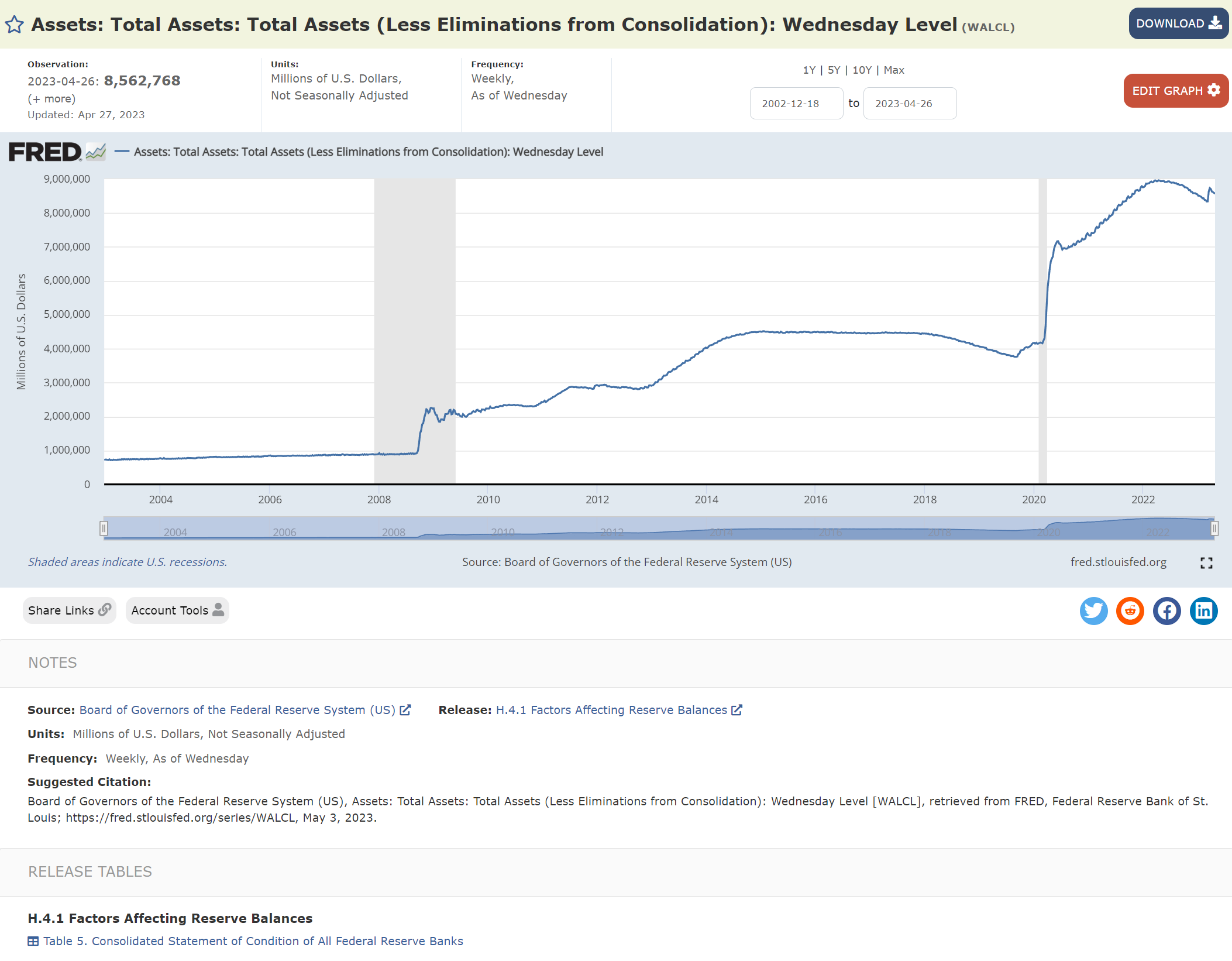This screenshot has height=961, width=1232.
Task: Toggle the blue series legend line
Action: (122, 152)
